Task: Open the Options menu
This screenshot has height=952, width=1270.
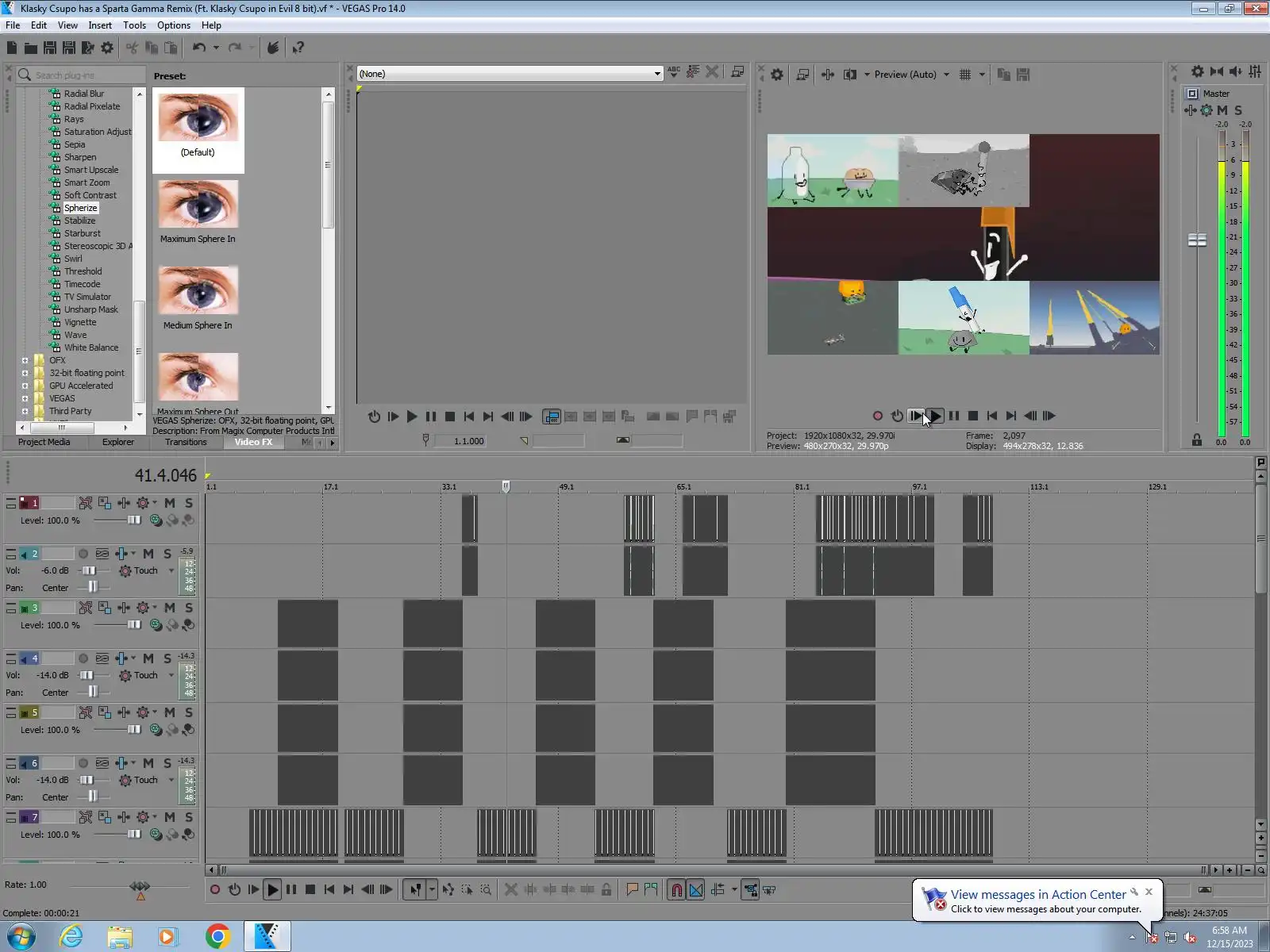Action: (x=174, y=25)
